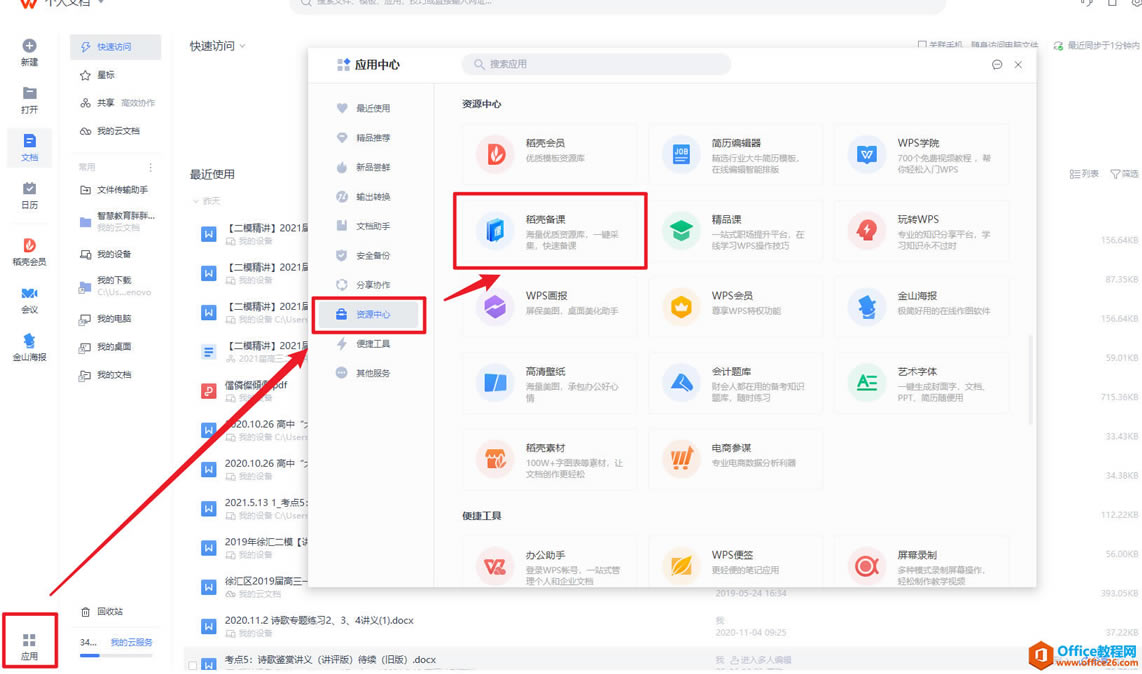Click the 应用 grid icon at bottom left
Screen dimensions: 1142x674
[x=29, y=640]
